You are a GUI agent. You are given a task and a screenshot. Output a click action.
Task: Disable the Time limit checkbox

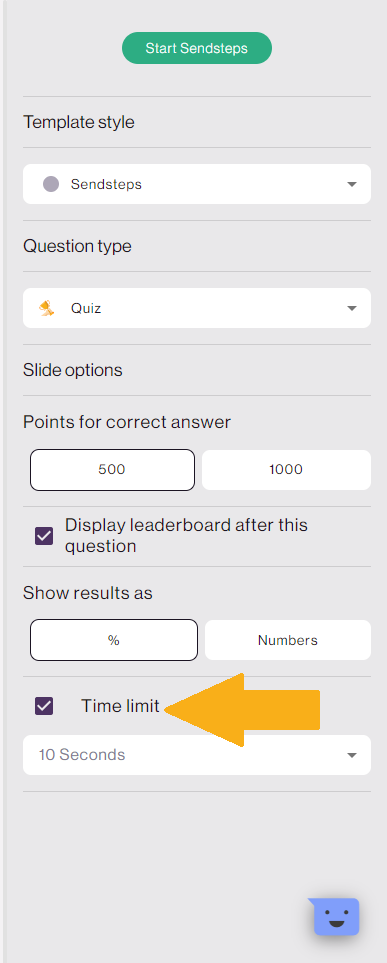[x=44, y=706]
